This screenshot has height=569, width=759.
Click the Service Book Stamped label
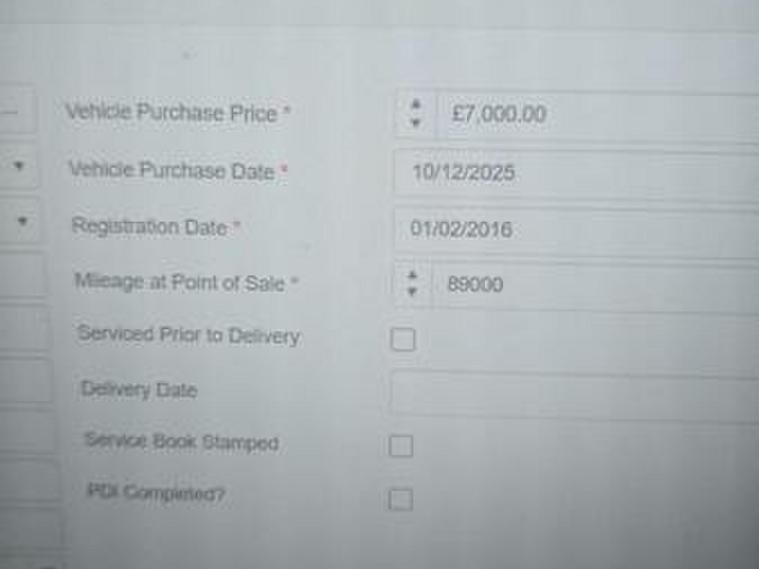coord(181,441)
